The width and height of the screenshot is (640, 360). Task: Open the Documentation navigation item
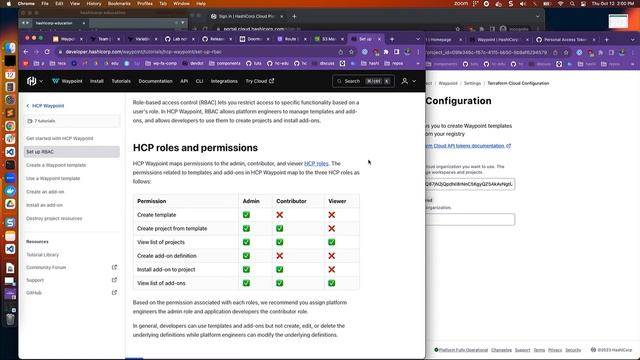pyautogui.click(x=155, y=81)
